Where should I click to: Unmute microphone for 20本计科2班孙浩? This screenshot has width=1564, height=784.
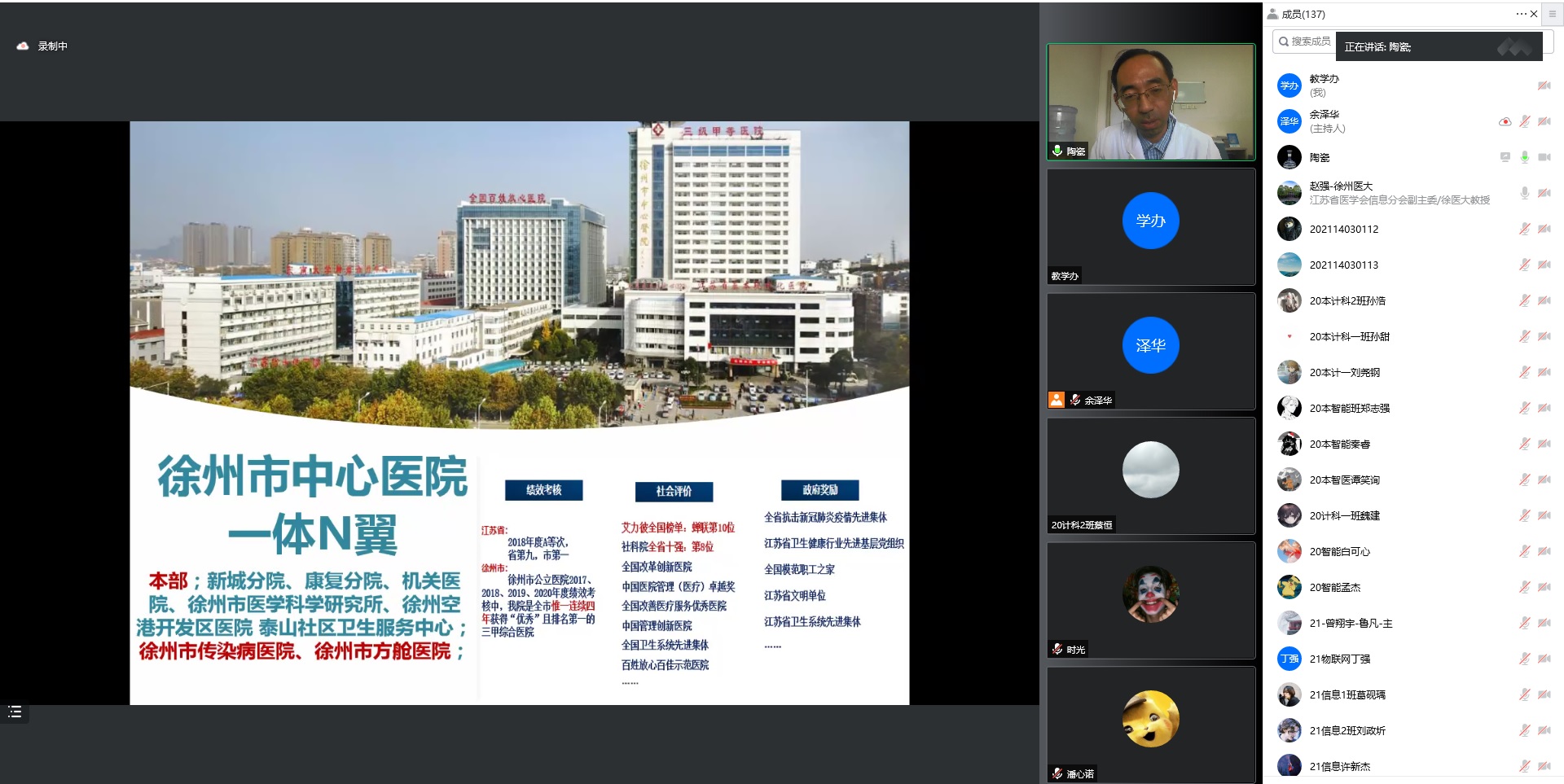(1524, 300)
